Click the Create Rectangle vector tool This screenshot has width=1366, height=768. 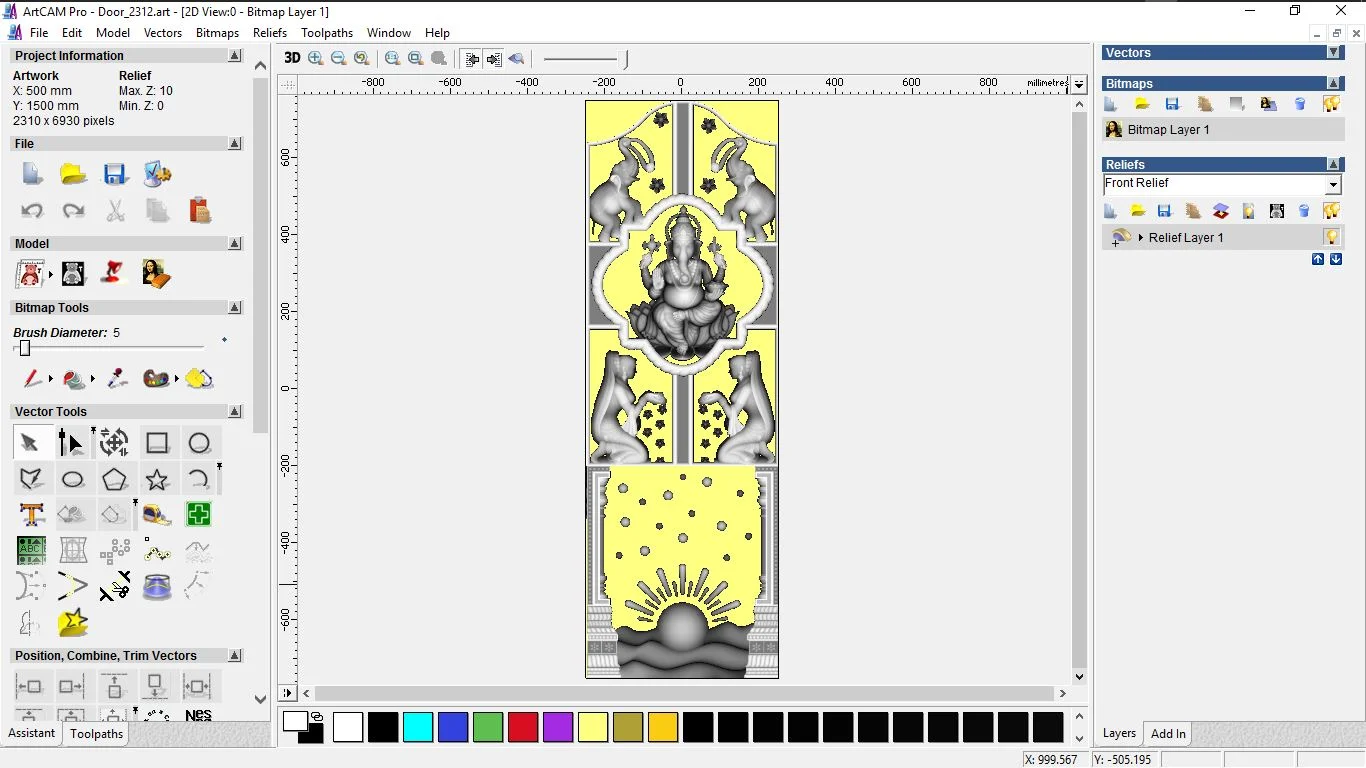157,443
